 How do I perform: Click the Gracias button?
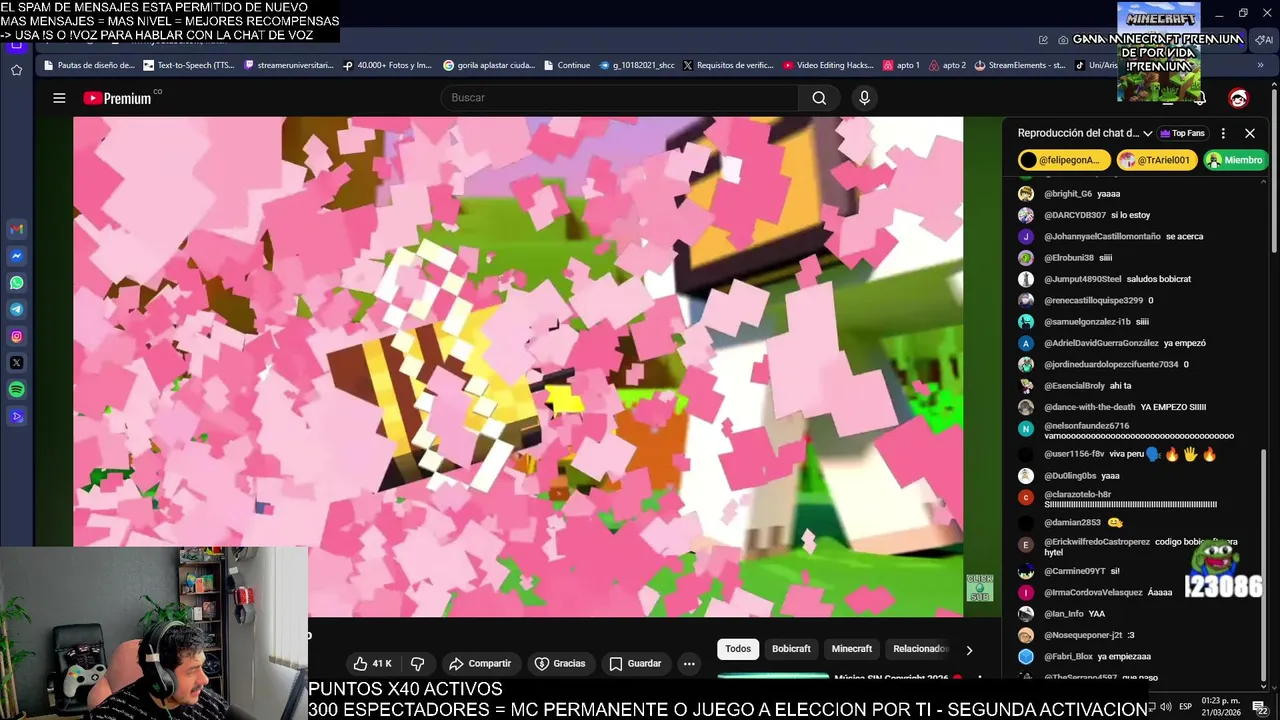(x=560, y=663)
